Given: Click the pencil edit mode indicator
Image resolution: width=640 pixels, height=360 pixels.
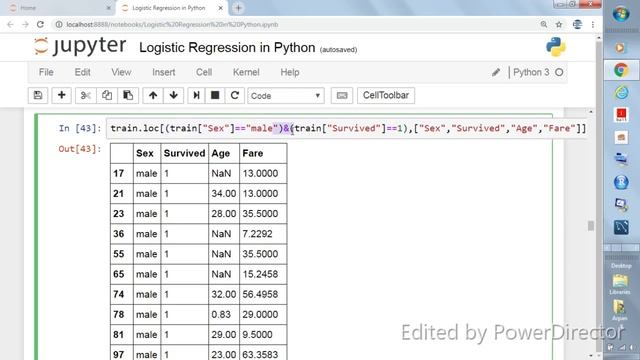Looking at the screenshot, I should click(x=496, y=72).
